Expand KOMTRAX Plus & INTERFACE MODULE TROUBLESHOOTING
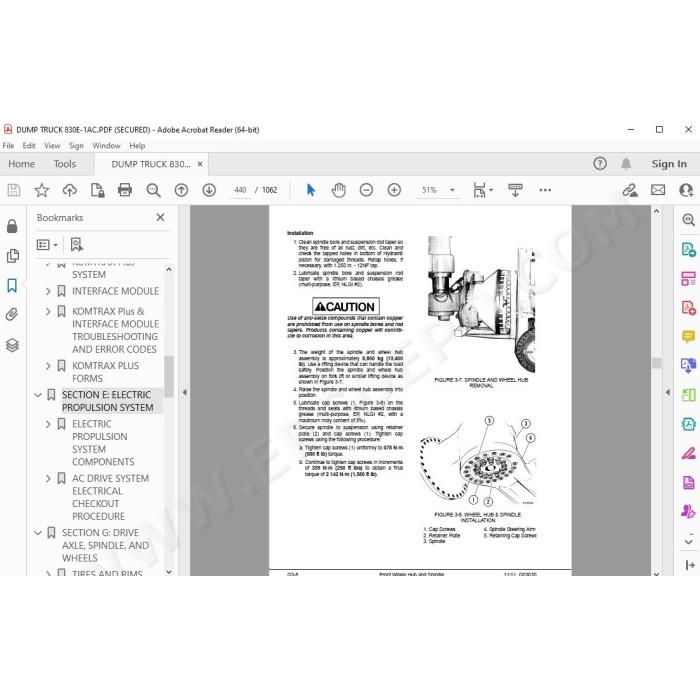Image resolution: width=700 pixels, height=700 pixels. coord(48,311)
